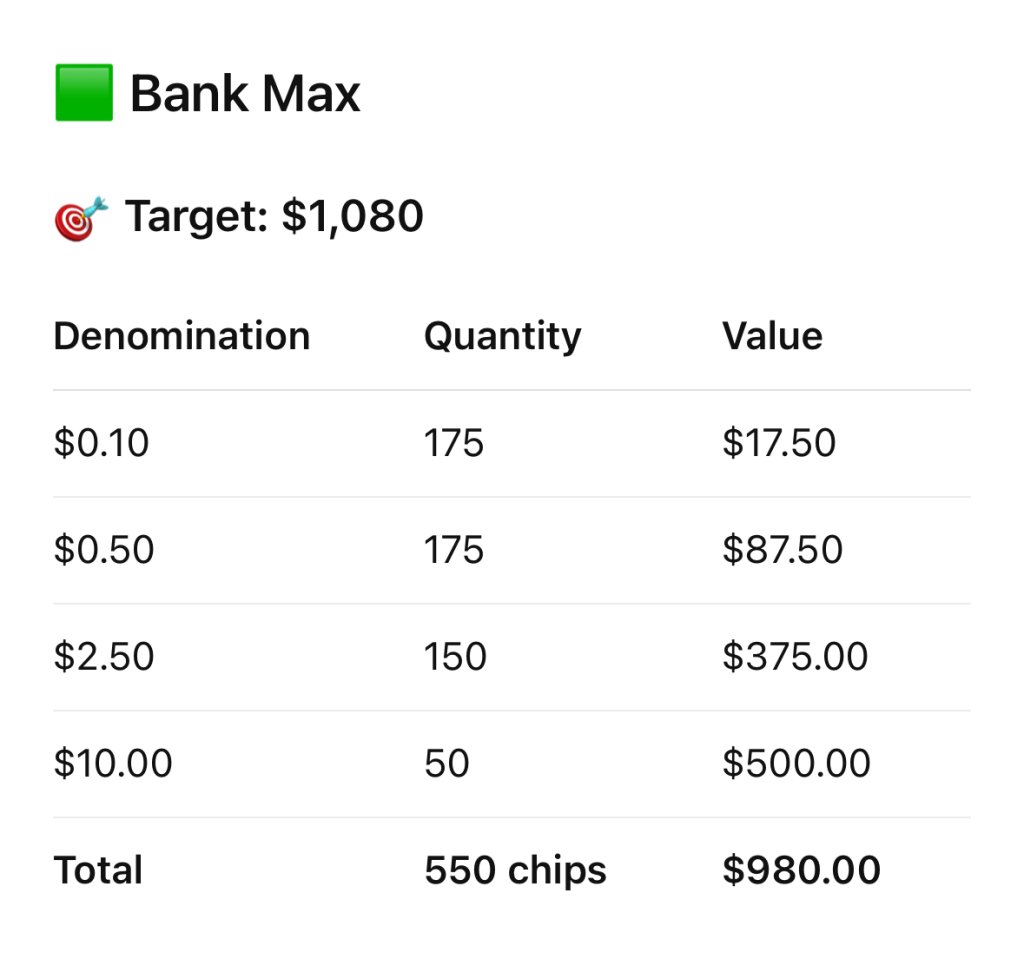Click the $2.50 denomination cell

coord(104,657)
